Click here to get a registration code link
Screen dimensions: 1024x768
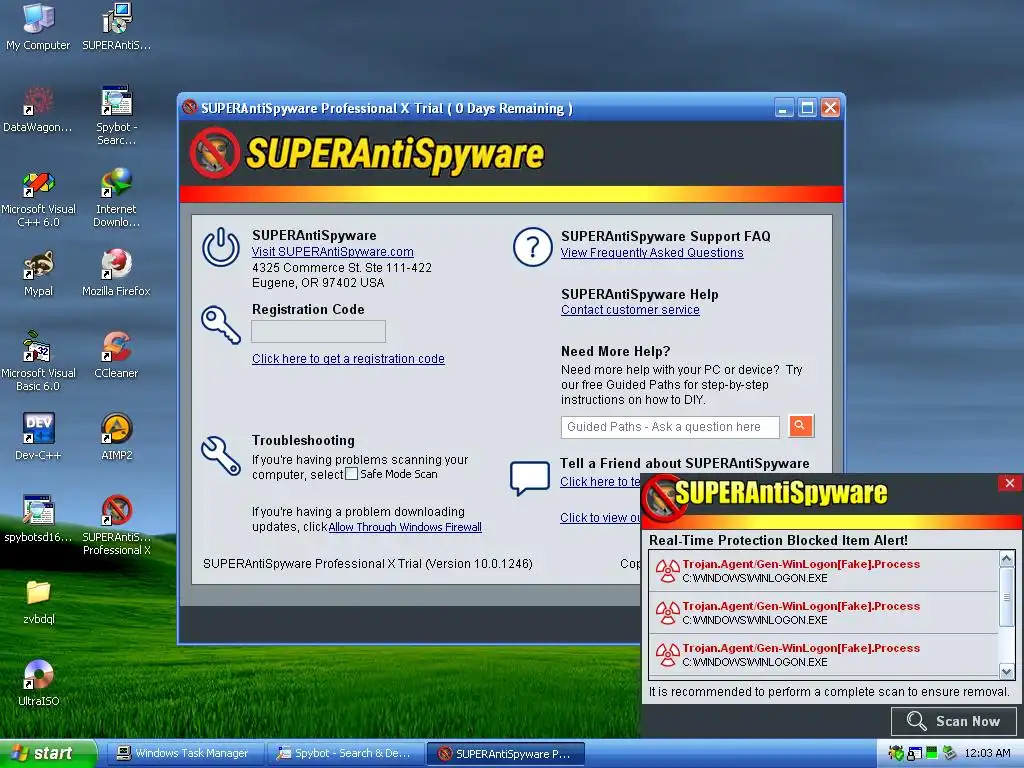(348, 359)
